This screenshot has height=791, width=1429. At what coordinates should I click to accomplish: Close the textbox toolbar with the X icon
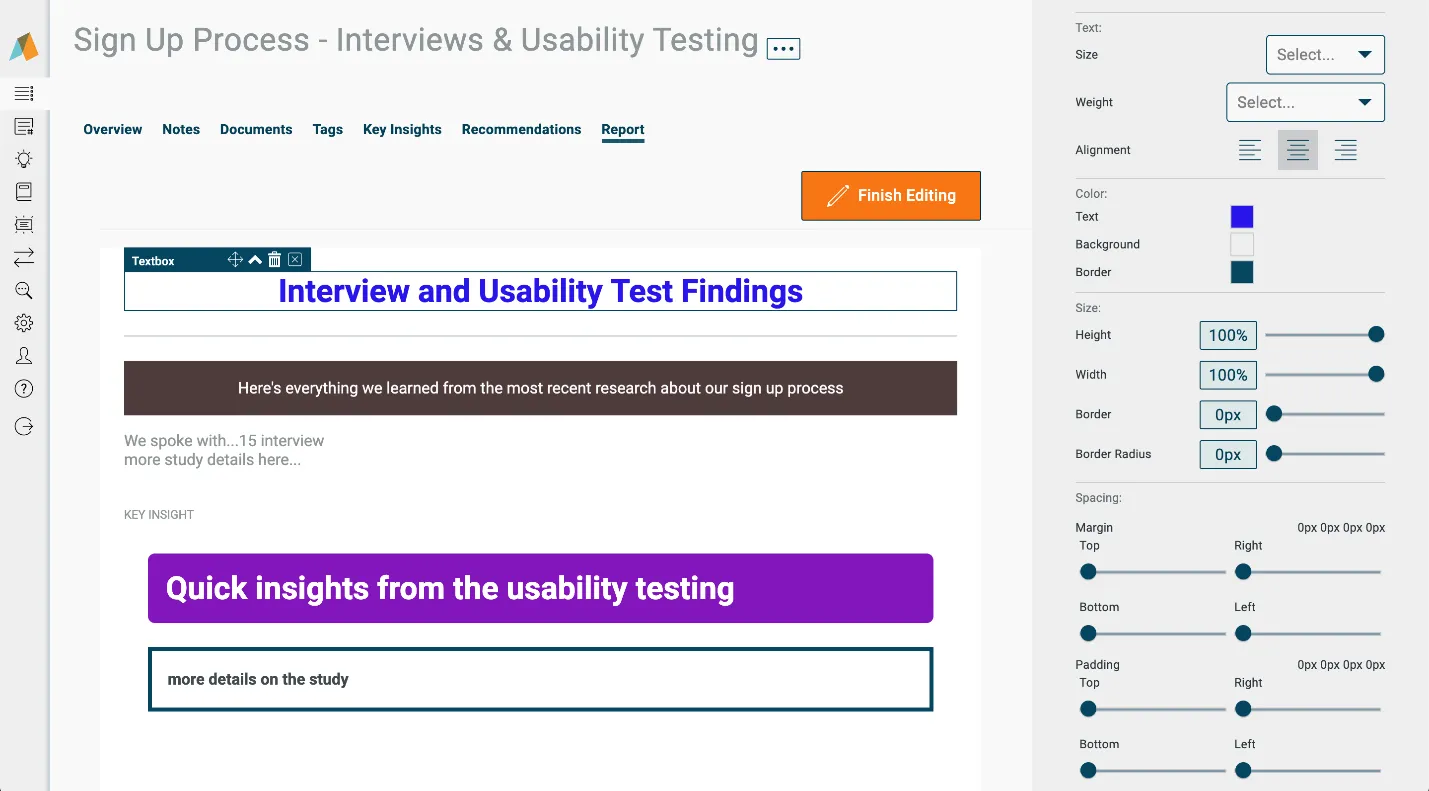pyautogui.click(x=295, y=260)
